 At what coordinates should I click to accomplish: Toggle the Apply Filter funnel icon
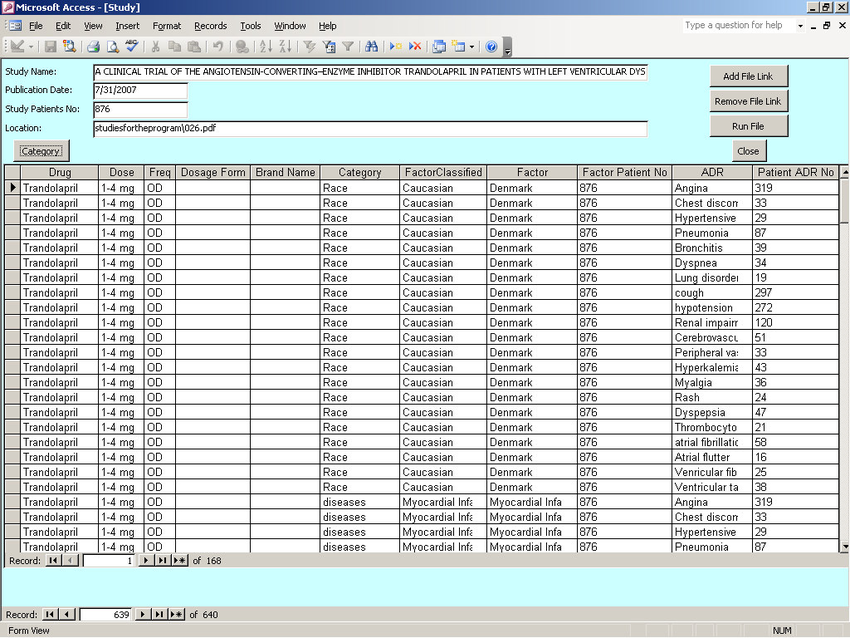(x=348, y=47)
